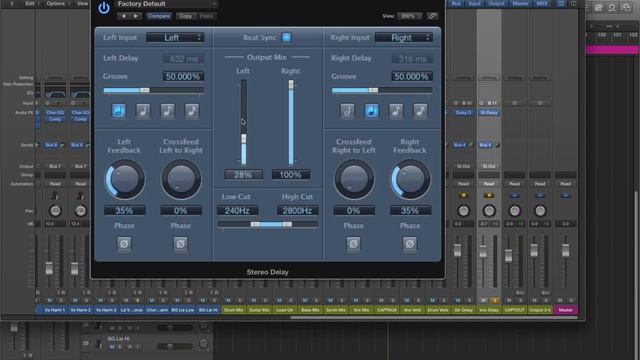
Task: Select right delay sixteenth note button
Action: point(420,111)
